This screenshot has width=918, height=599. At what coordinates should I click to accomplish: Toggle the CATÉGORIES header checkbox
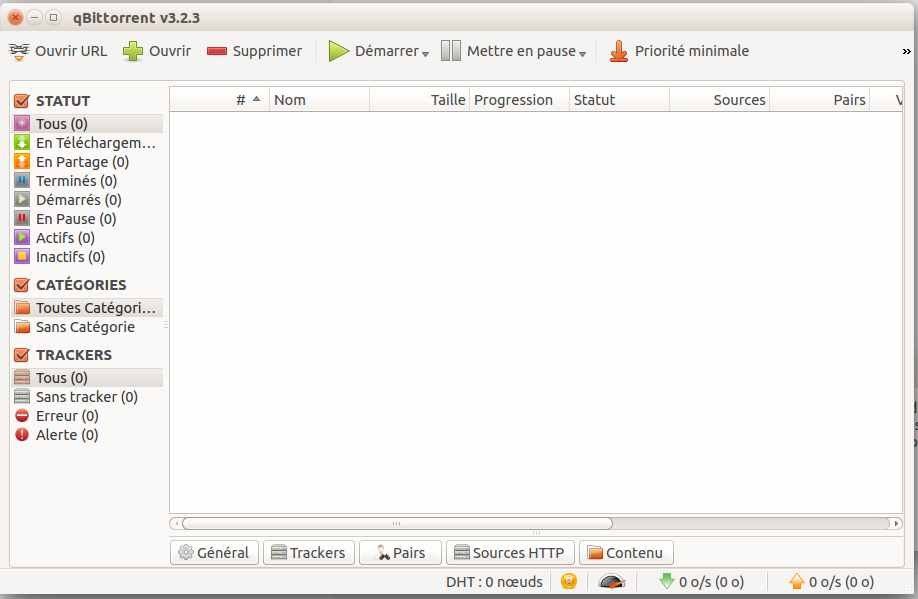tap(20, 284)
